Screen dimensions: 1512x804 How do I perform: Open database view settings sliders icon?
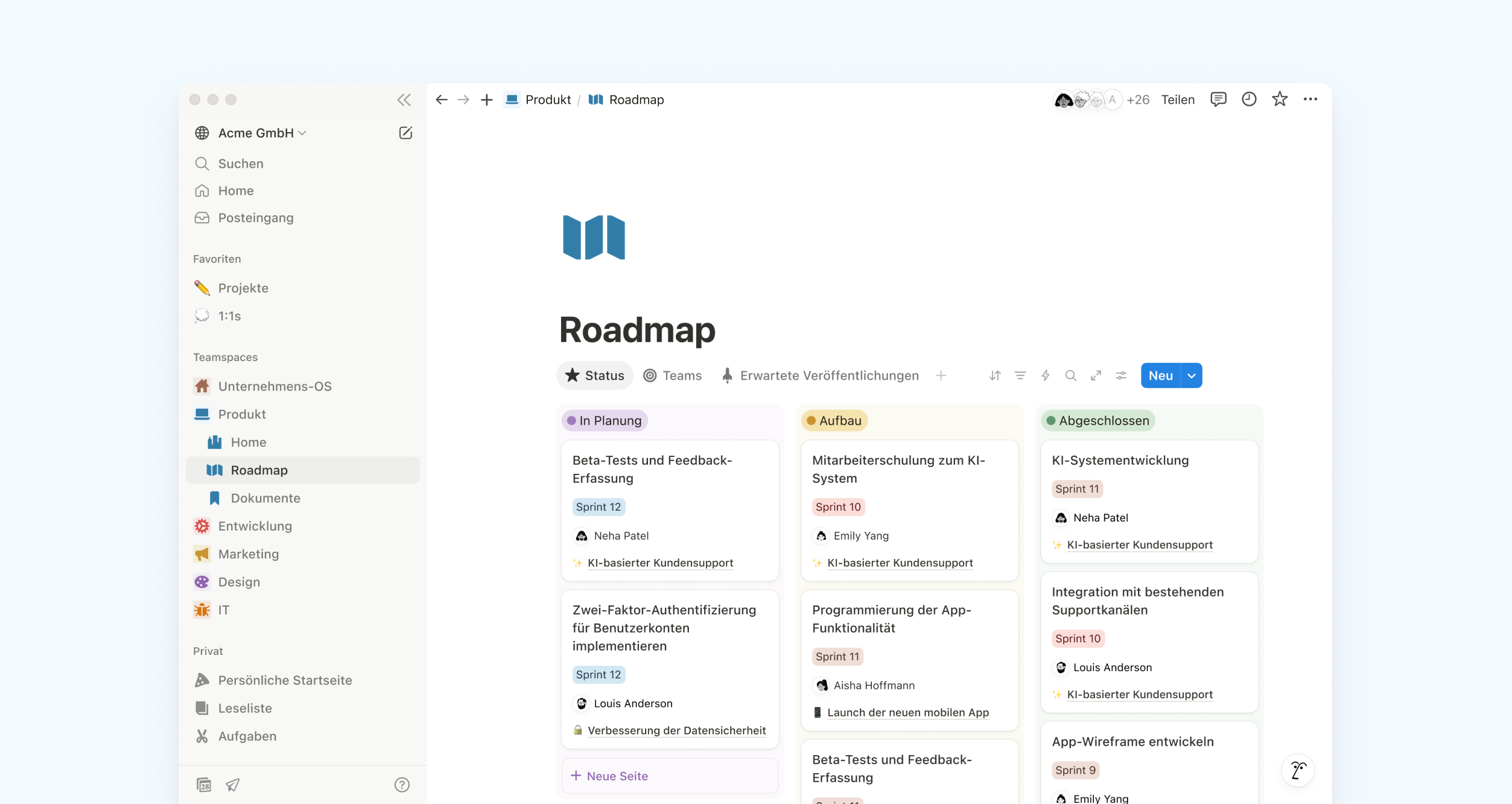tap(1121, 375)
